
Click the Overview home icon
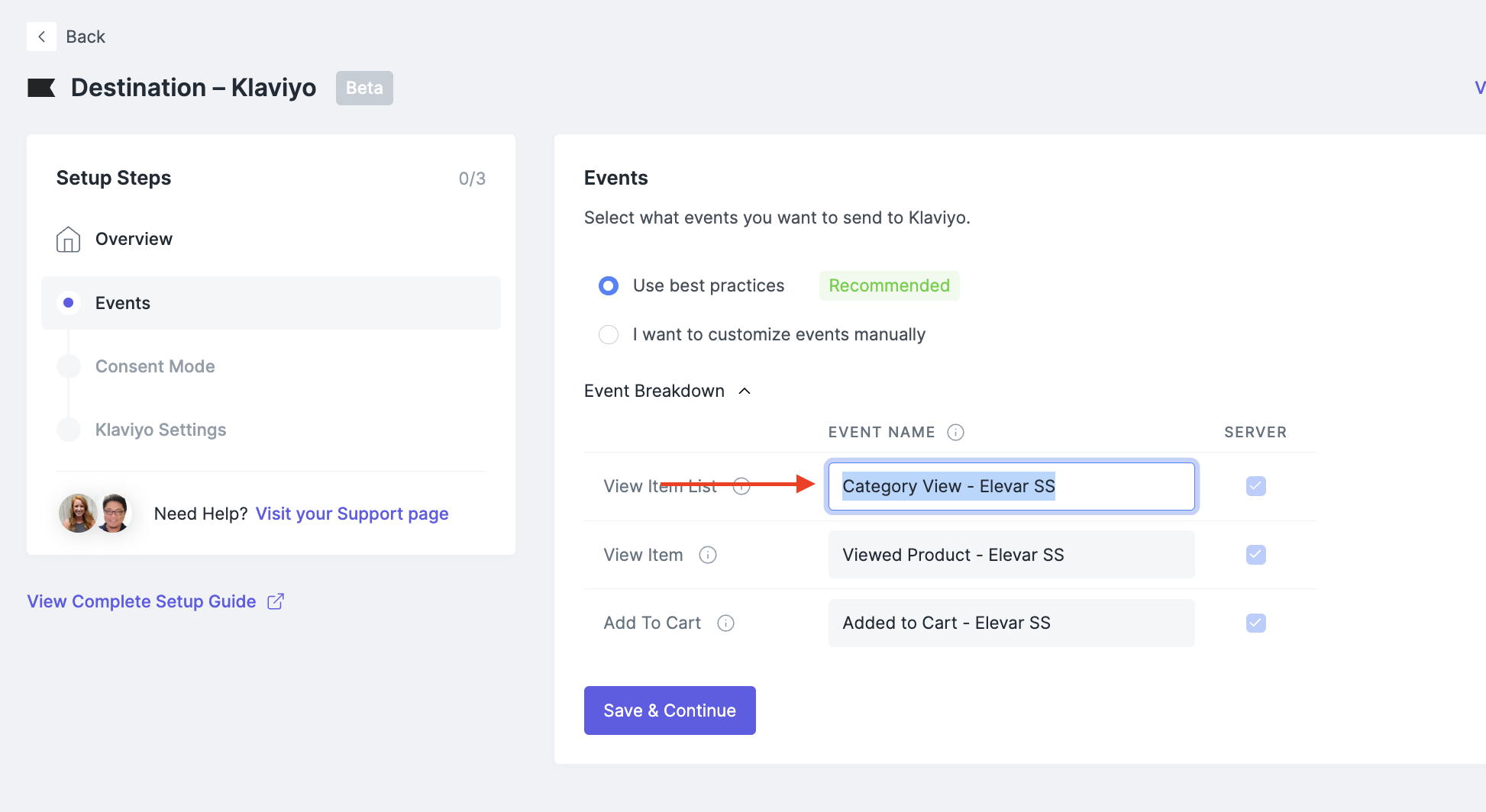(68, 239)
